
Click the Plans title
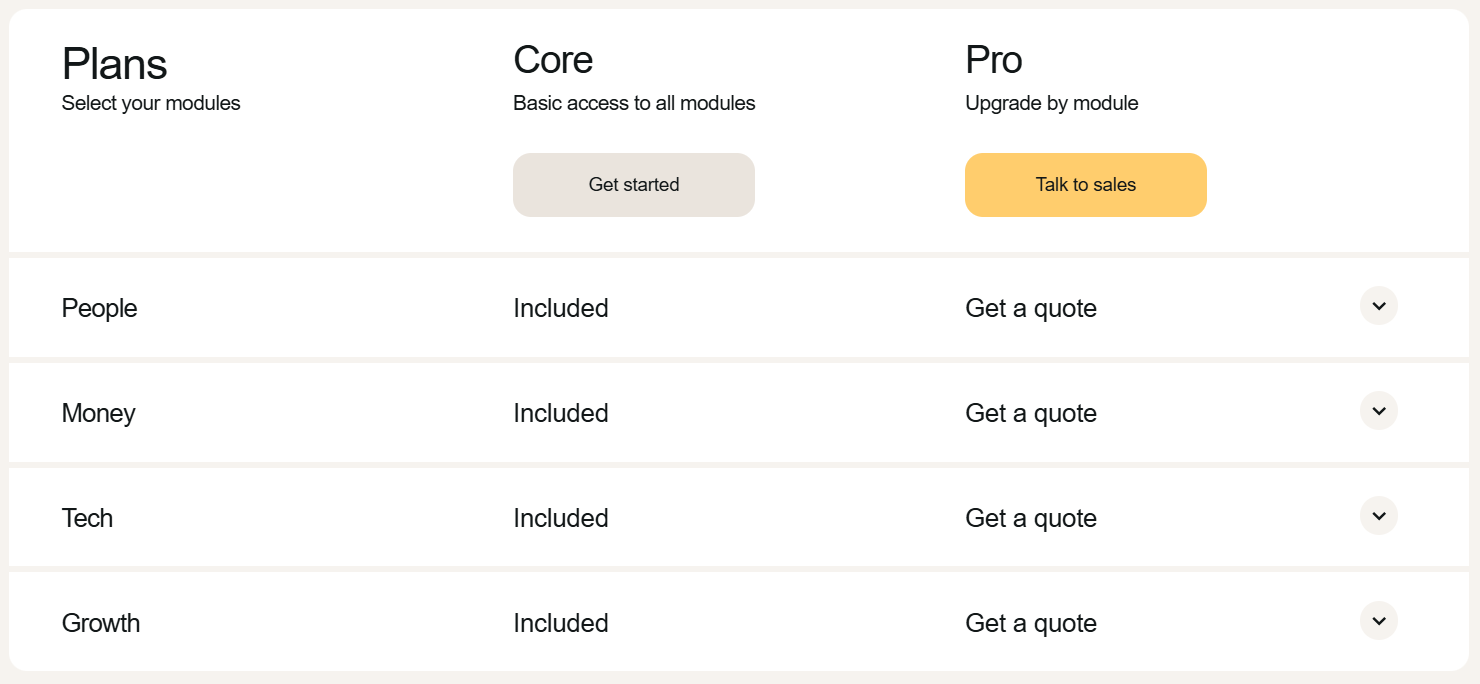point(114,64)
